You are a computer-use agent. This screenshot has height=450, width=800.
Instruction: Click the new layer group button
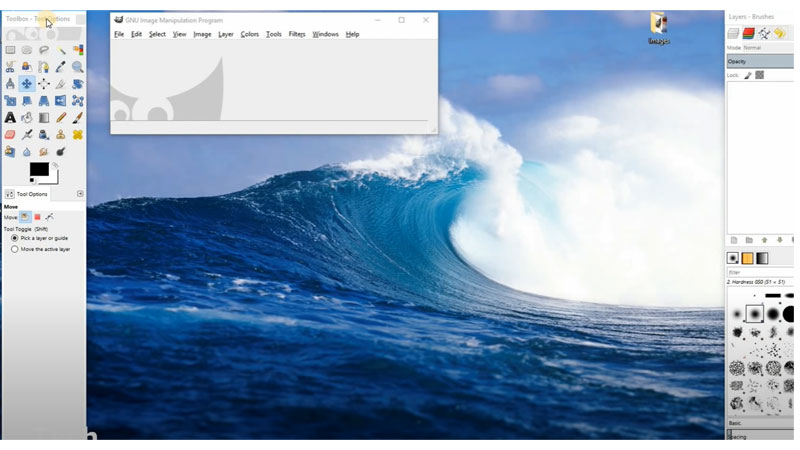[749, 240]
